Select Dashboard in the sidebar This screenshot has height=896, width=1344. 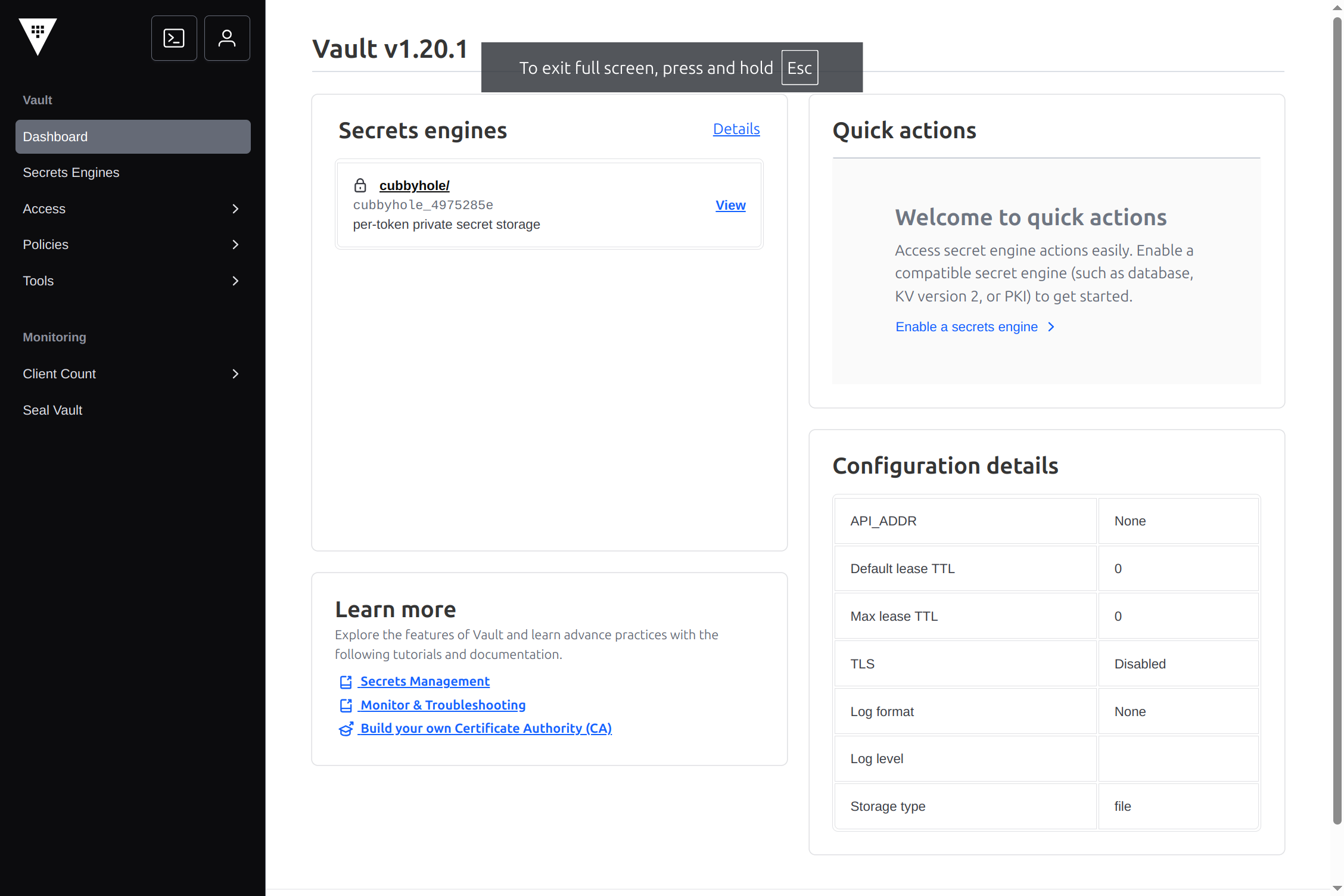(x=133, y=136)
